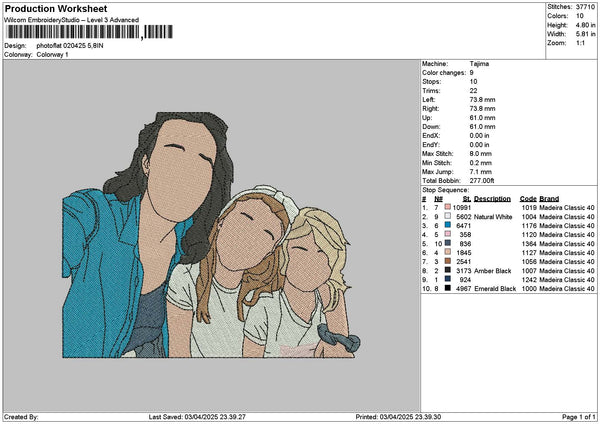Click stitch count 4967 in stop 10
The height and width of the screenshot is (424, 600).
[463, 289]
